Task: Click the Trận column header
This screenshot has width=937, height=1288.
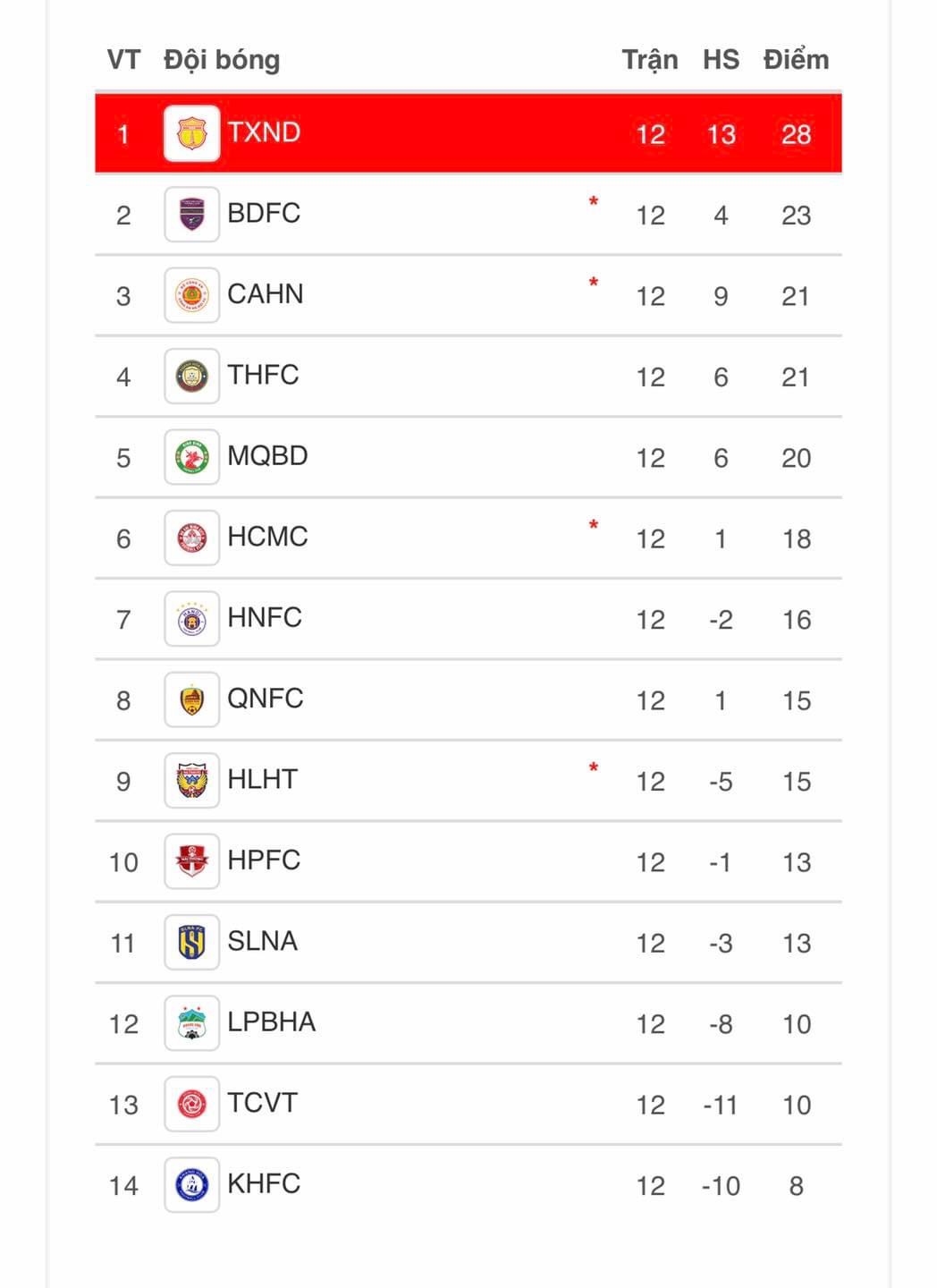Action: pos(650,60)
